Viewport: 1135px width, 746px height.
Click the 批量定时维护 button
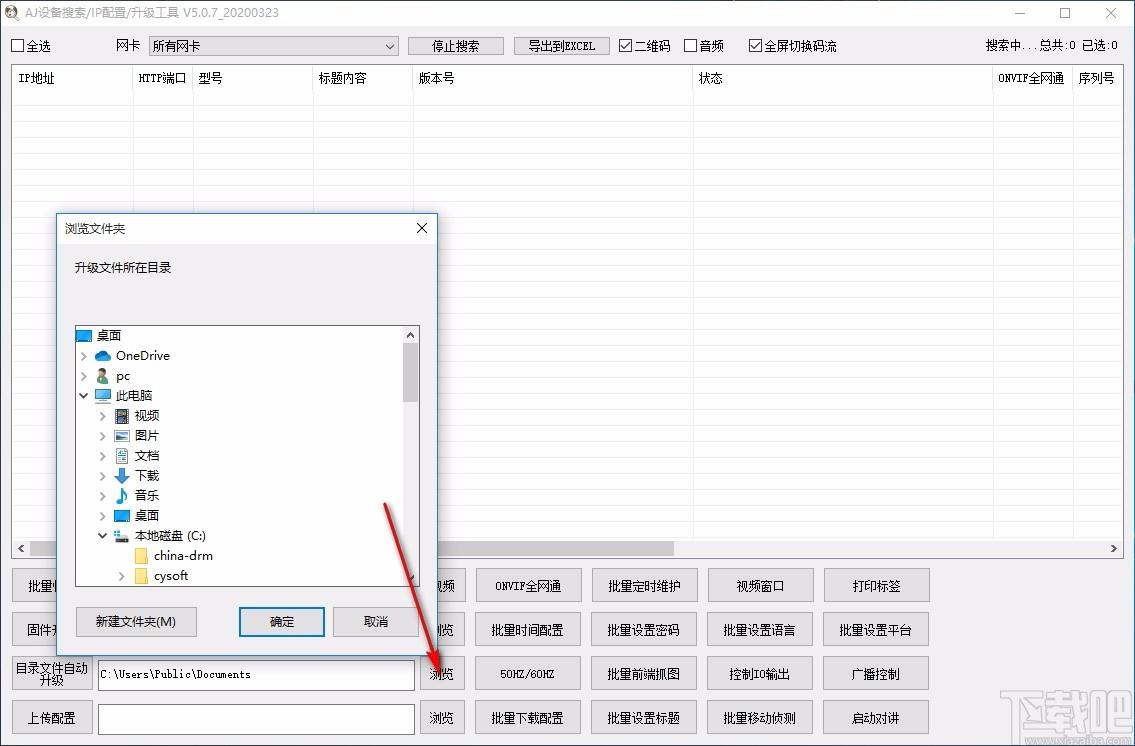pos(644,585)
